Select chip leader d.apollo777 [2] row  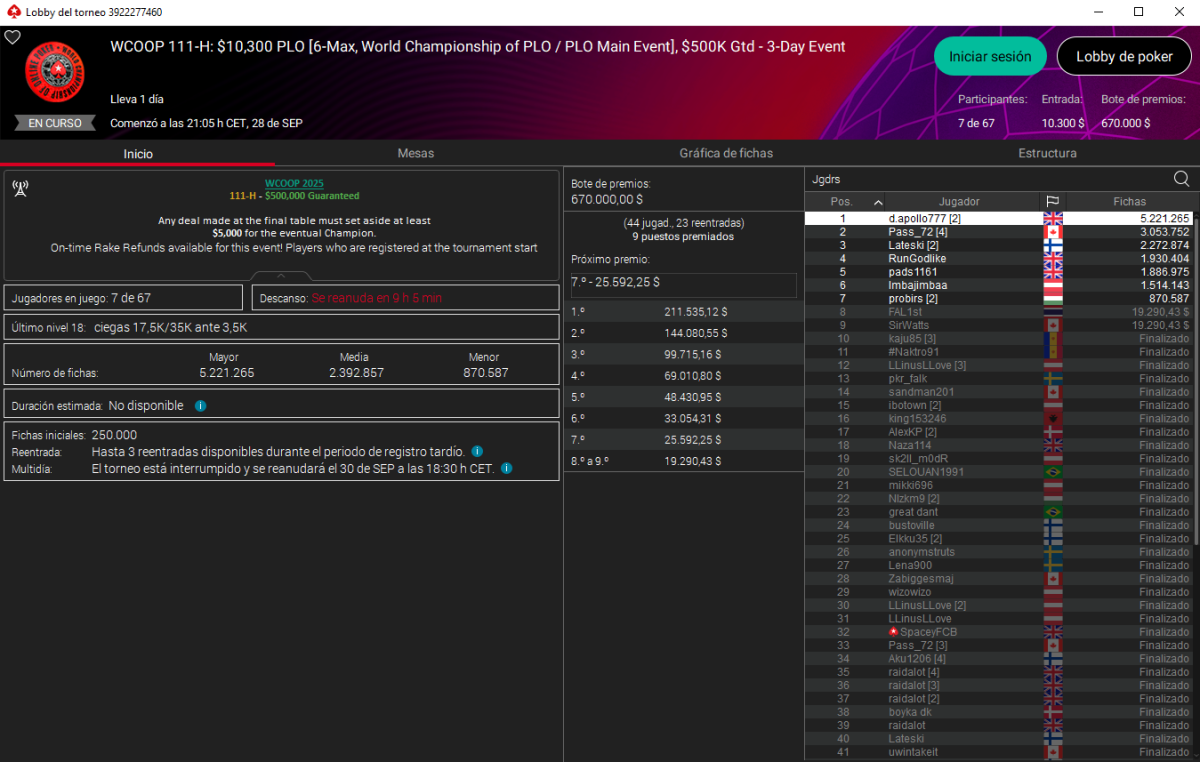(x=999, y=218)
